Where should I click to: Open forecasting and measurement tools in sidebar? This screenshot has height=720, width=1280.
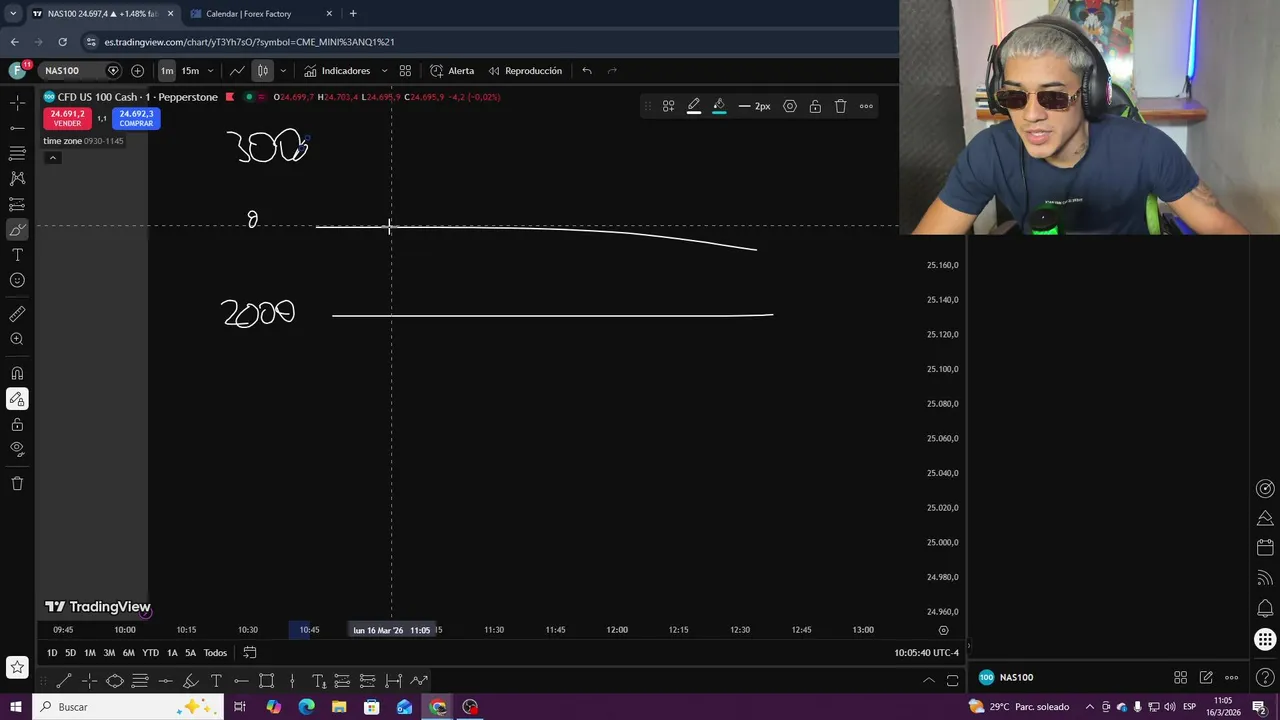click(17, 204)
